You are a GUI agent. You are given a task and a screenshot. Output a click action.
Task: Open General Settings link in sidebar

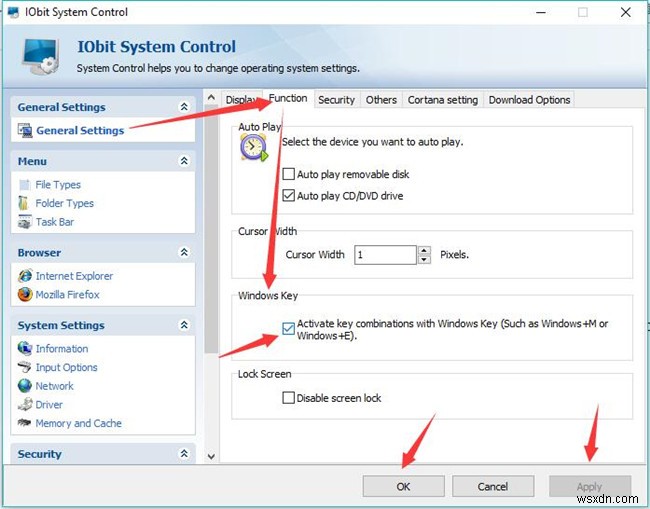80,131
